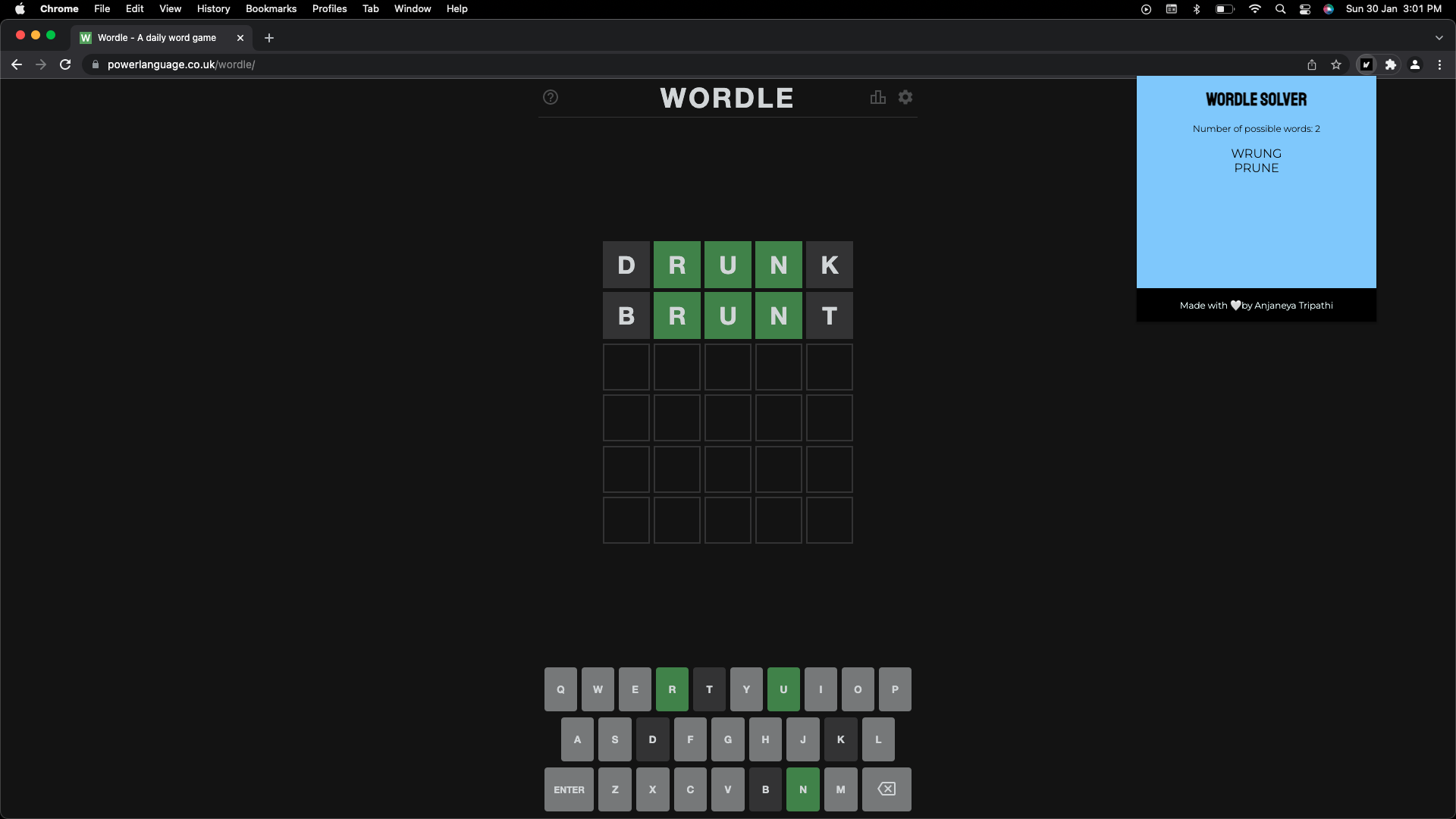This screenshot has height=819, width=1456.
Task: Bookmark this page with star icon
Action: 1336,64
